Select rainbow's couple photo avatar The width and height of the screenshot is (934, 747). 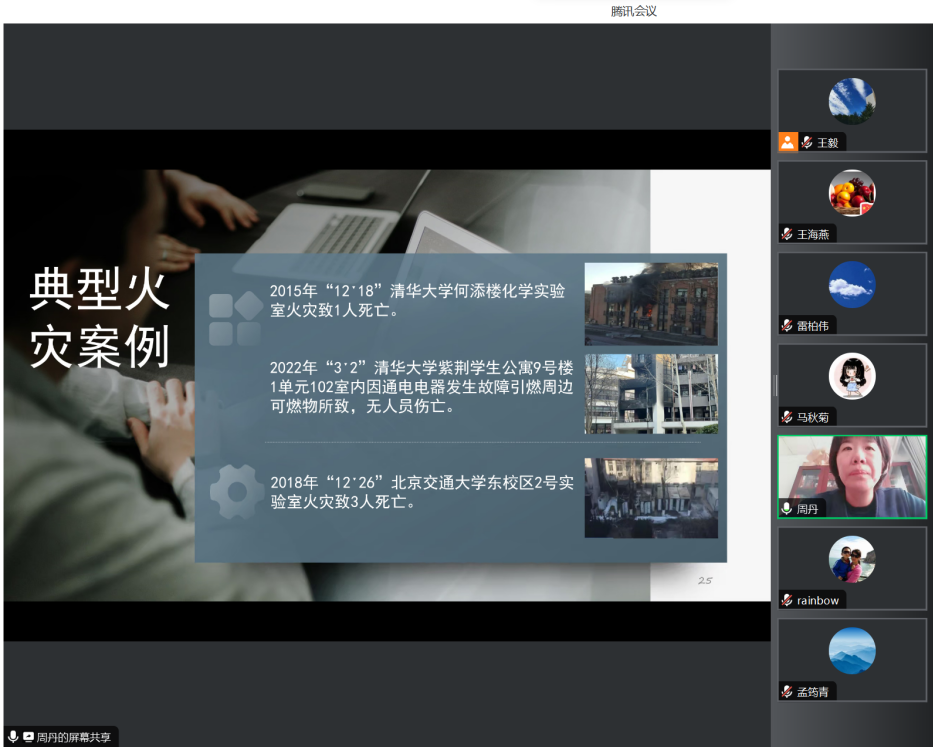[852, 559]
